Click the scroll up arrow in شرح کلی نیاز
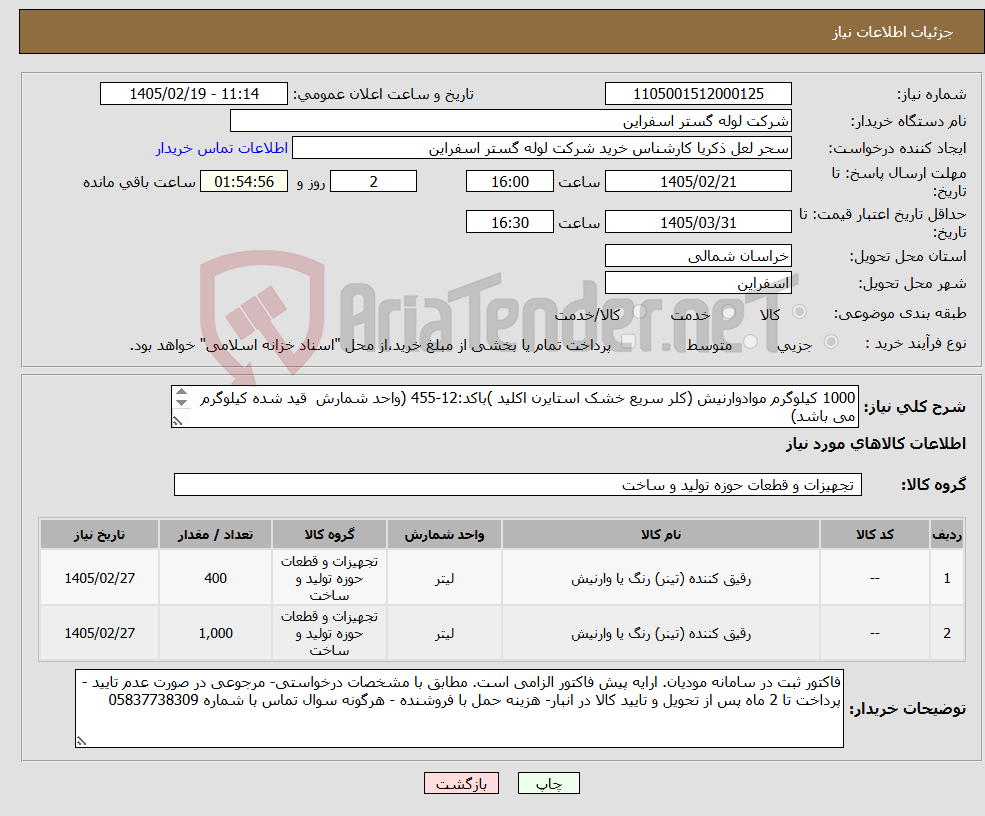The width and height of the screenshot is (985, 816). point(181,392)
